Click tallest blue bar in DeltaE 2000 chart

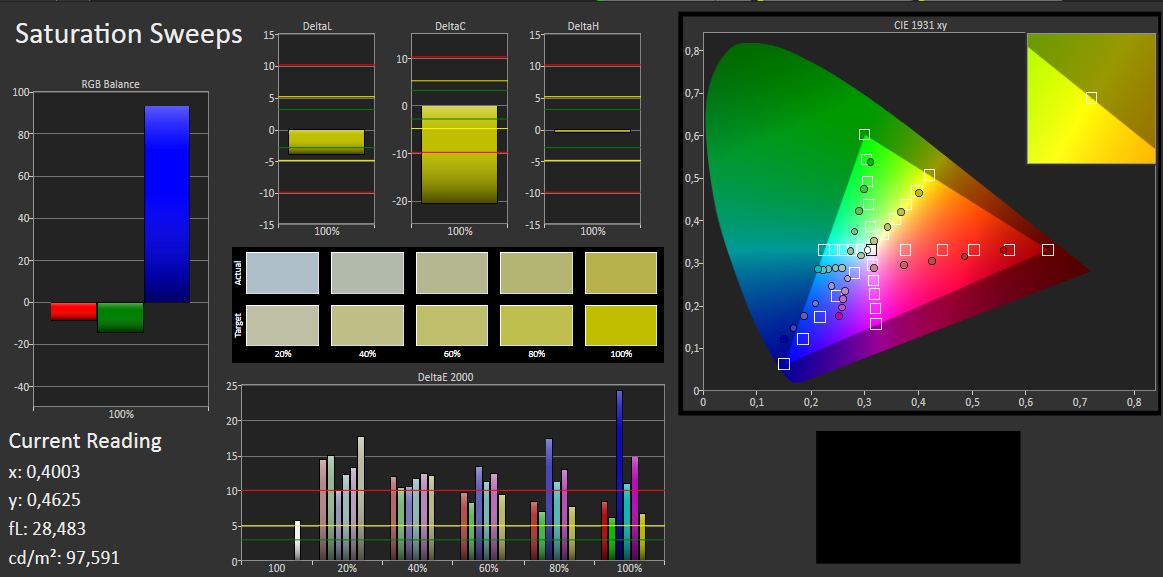click(619, 475)
